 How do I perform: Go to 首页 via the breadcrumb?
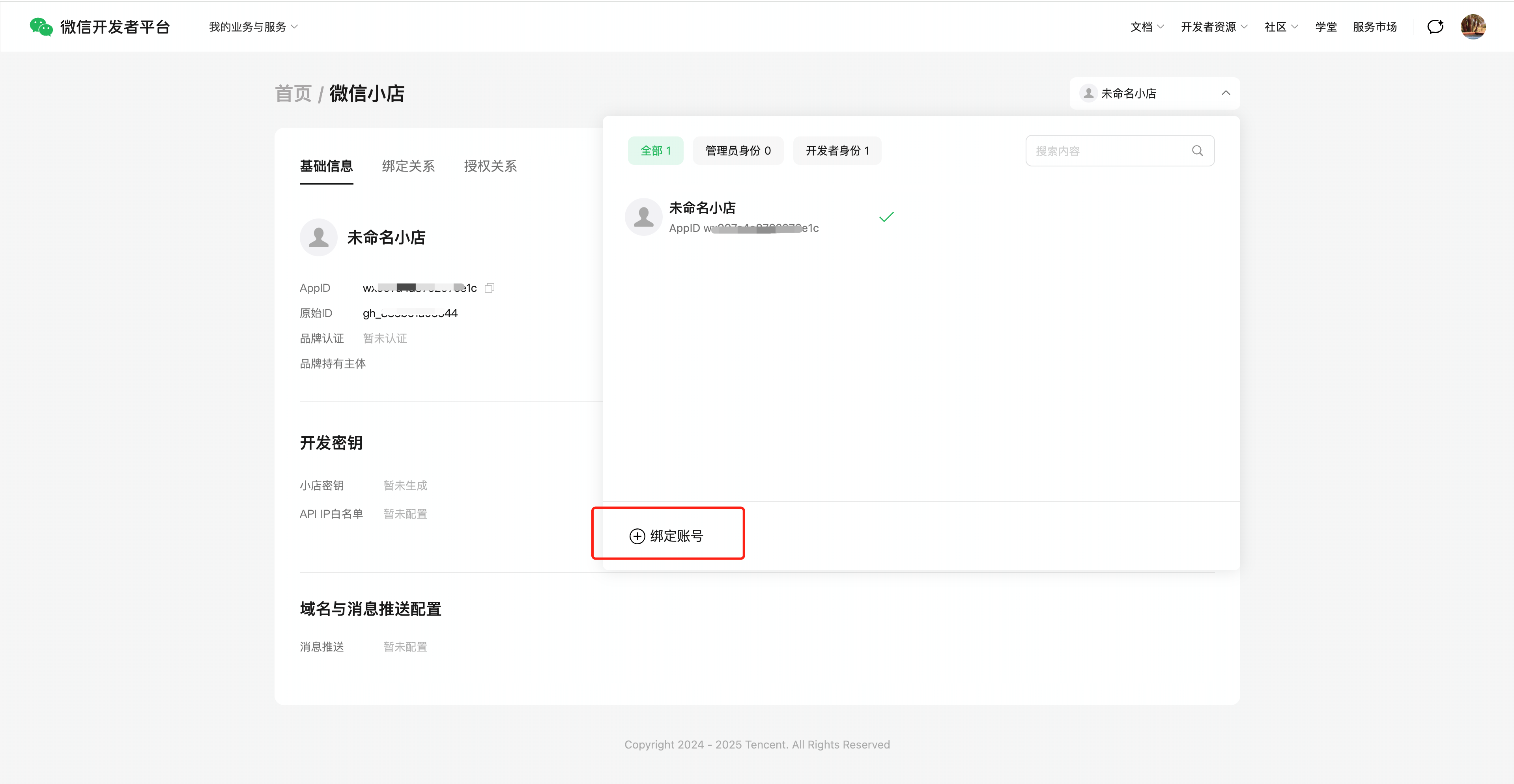[293, 93]
